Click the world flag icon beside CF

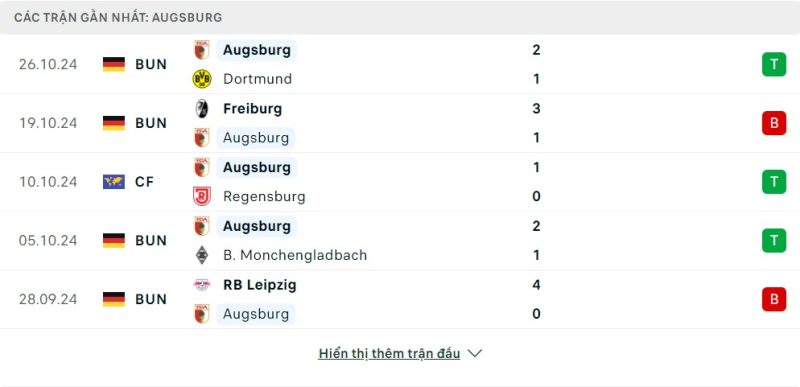click(114, 182)
